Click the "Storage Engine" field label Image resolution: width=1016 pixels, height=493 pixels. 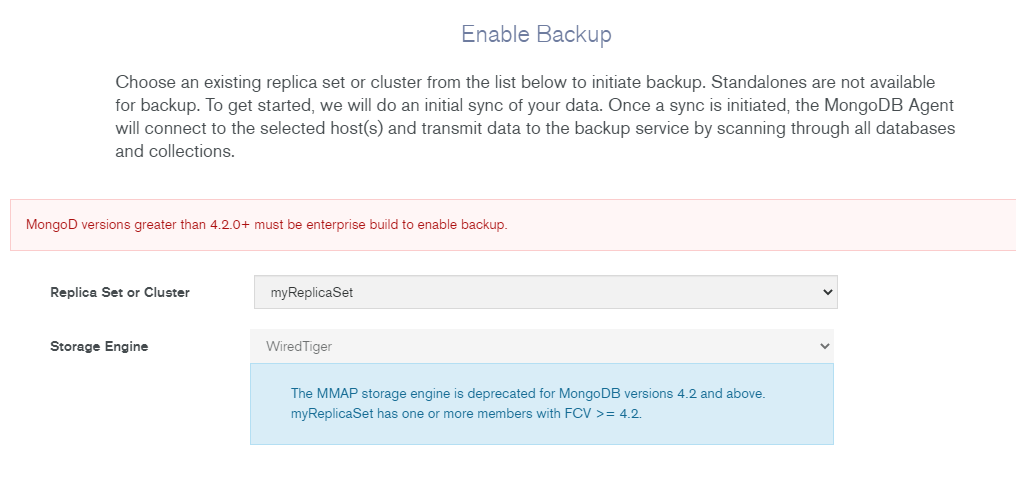click(x=99, y=346)
